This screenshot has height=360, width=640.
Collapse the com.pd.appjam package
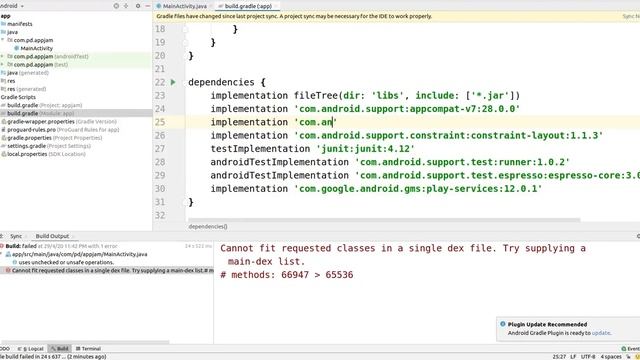3,40
